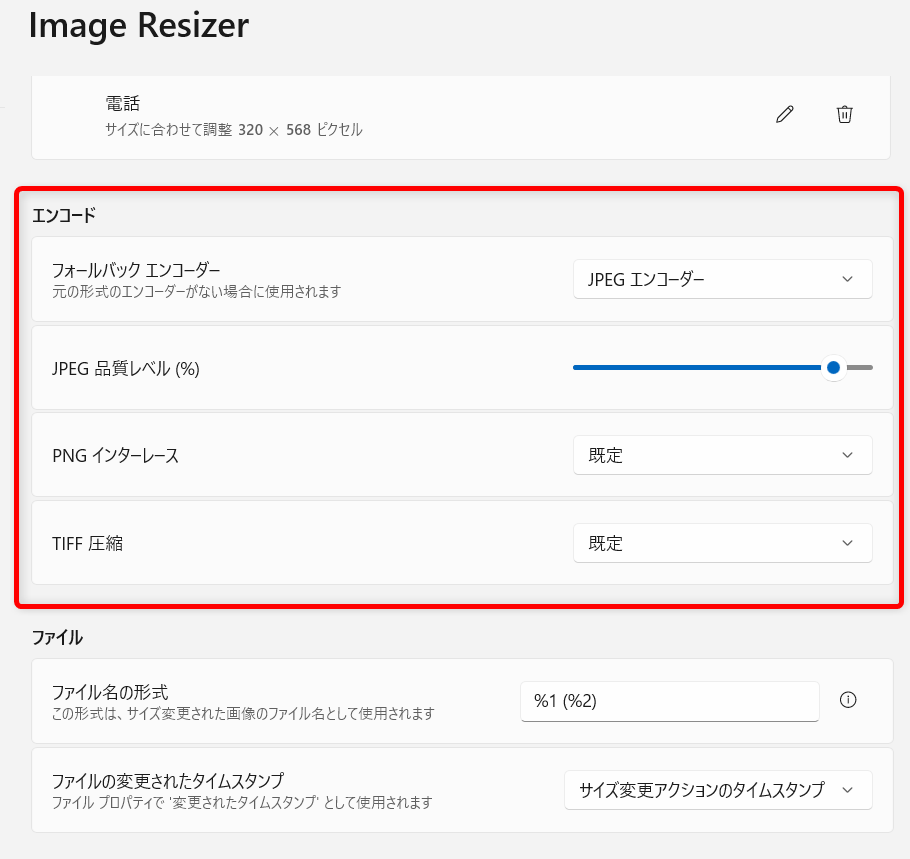Click the JPEG quality slider thumb
The image size is (910, 859).
tap(833, 367)
